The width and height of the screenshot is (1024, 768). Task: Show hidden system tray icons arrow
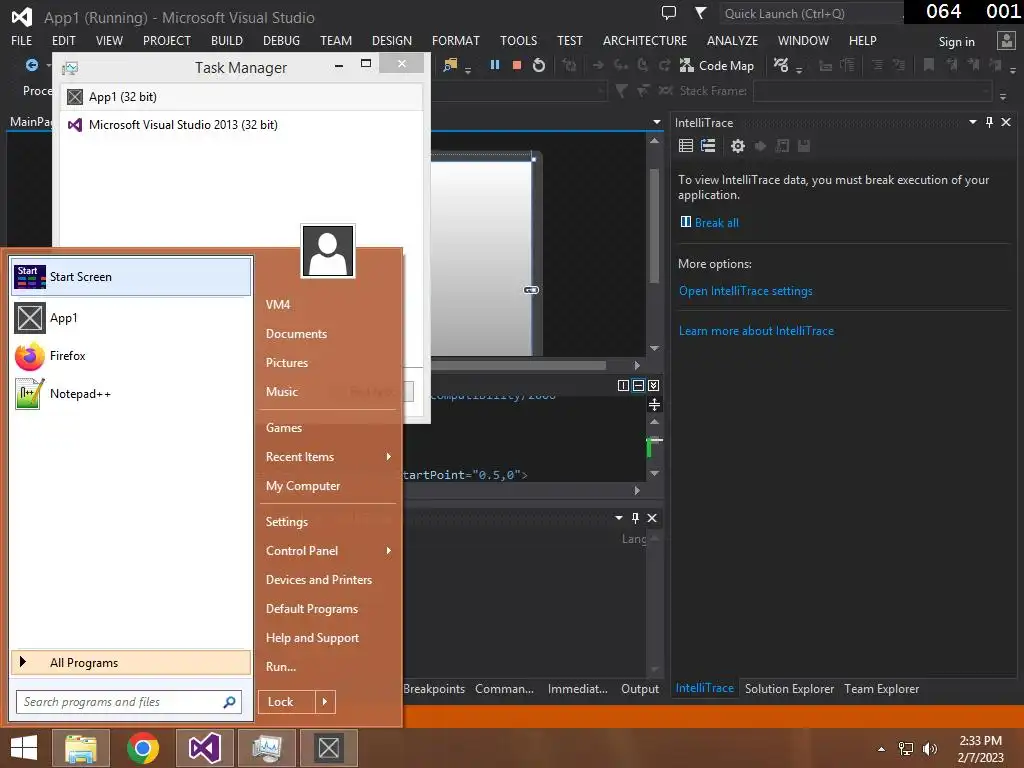(x=882, y=749)
